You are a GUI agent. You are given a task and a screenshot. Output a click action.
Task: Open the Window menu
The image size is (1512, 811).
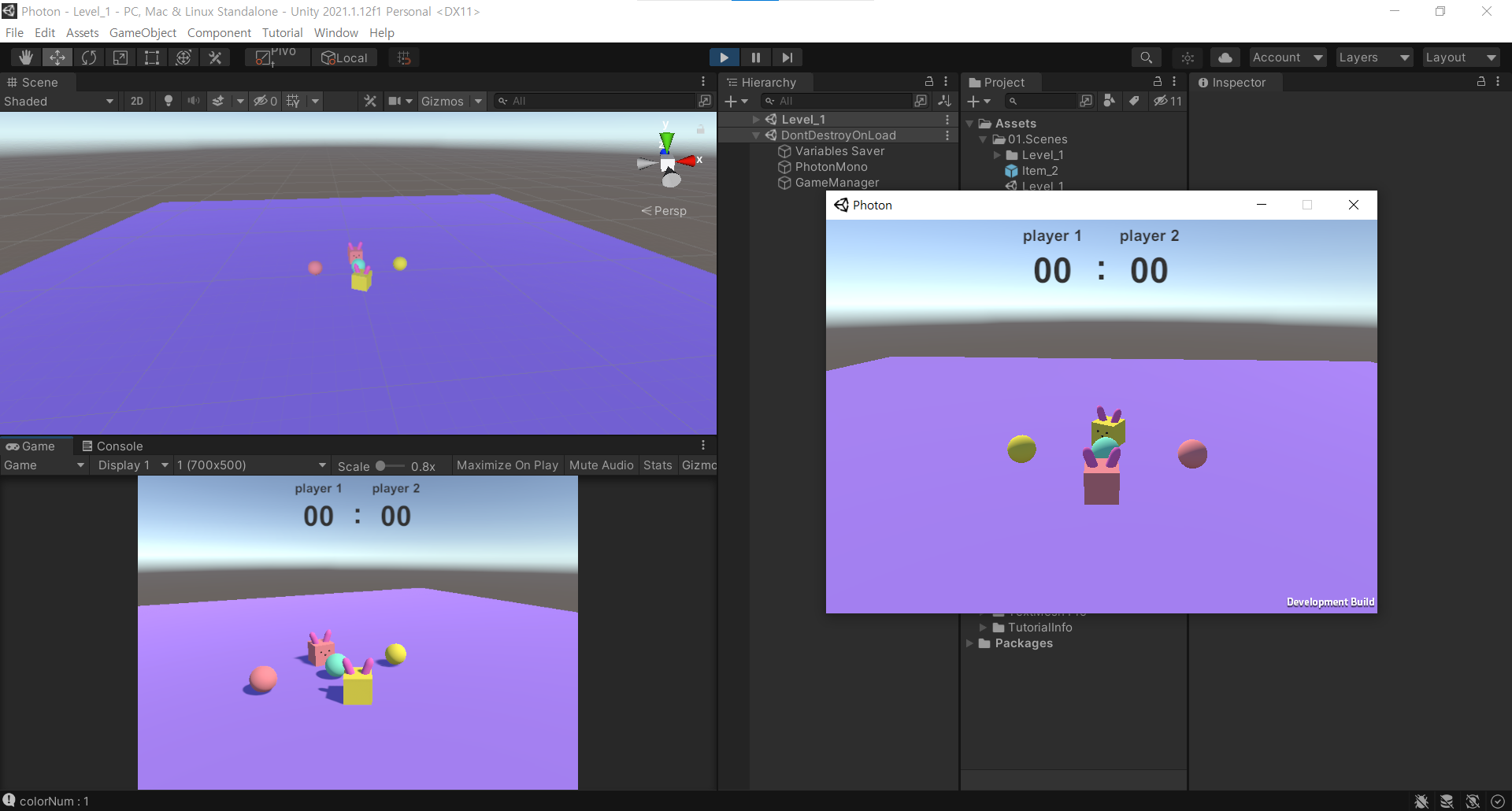[x=336, y=33]
